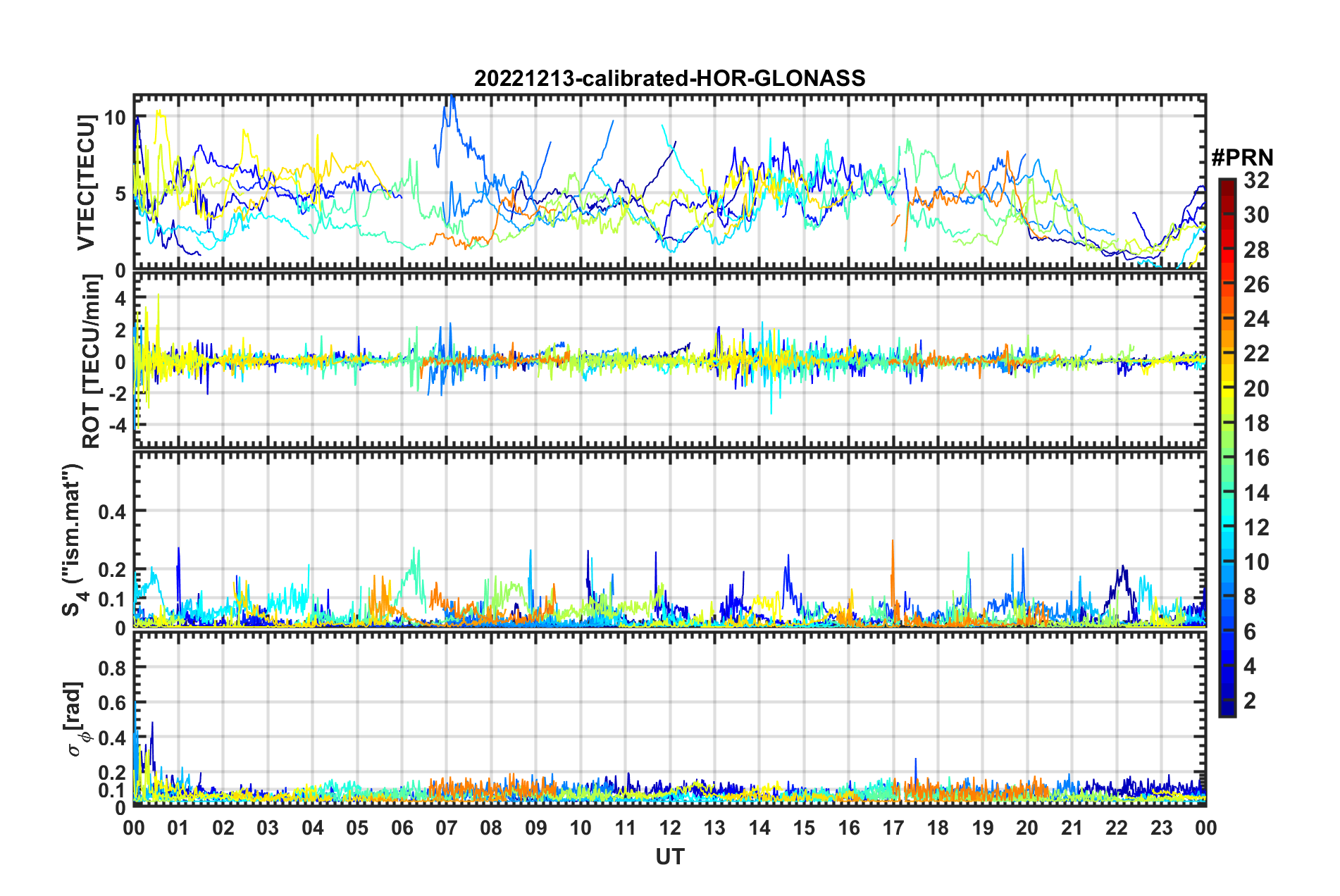Click the S4 ("ism.mat") y-axis label
Image resolution: width=1340 pixels, height=896 pixels.
tap(73, 540)
